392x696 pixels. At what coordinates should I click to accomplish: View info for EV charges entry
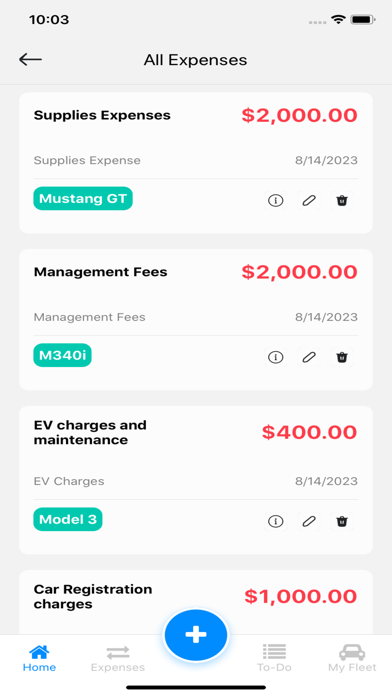pos(276,522)
